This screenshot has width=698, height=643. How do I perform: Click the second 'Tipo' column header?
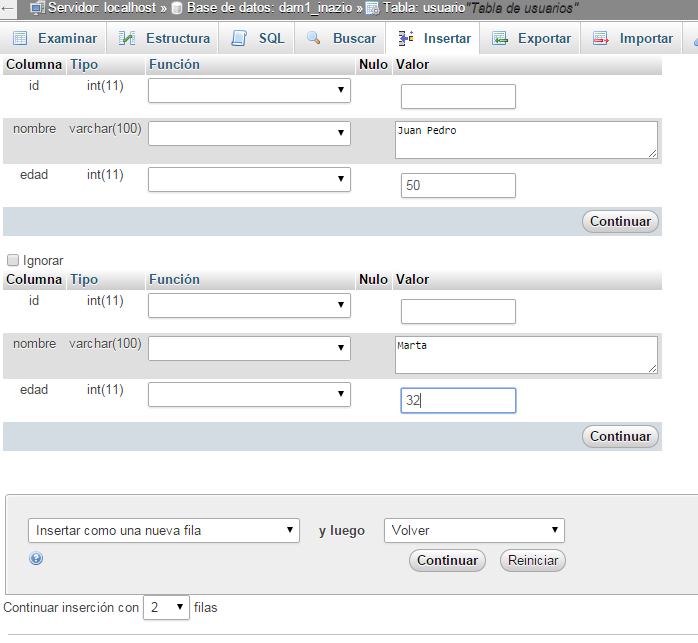pos(84,280)
